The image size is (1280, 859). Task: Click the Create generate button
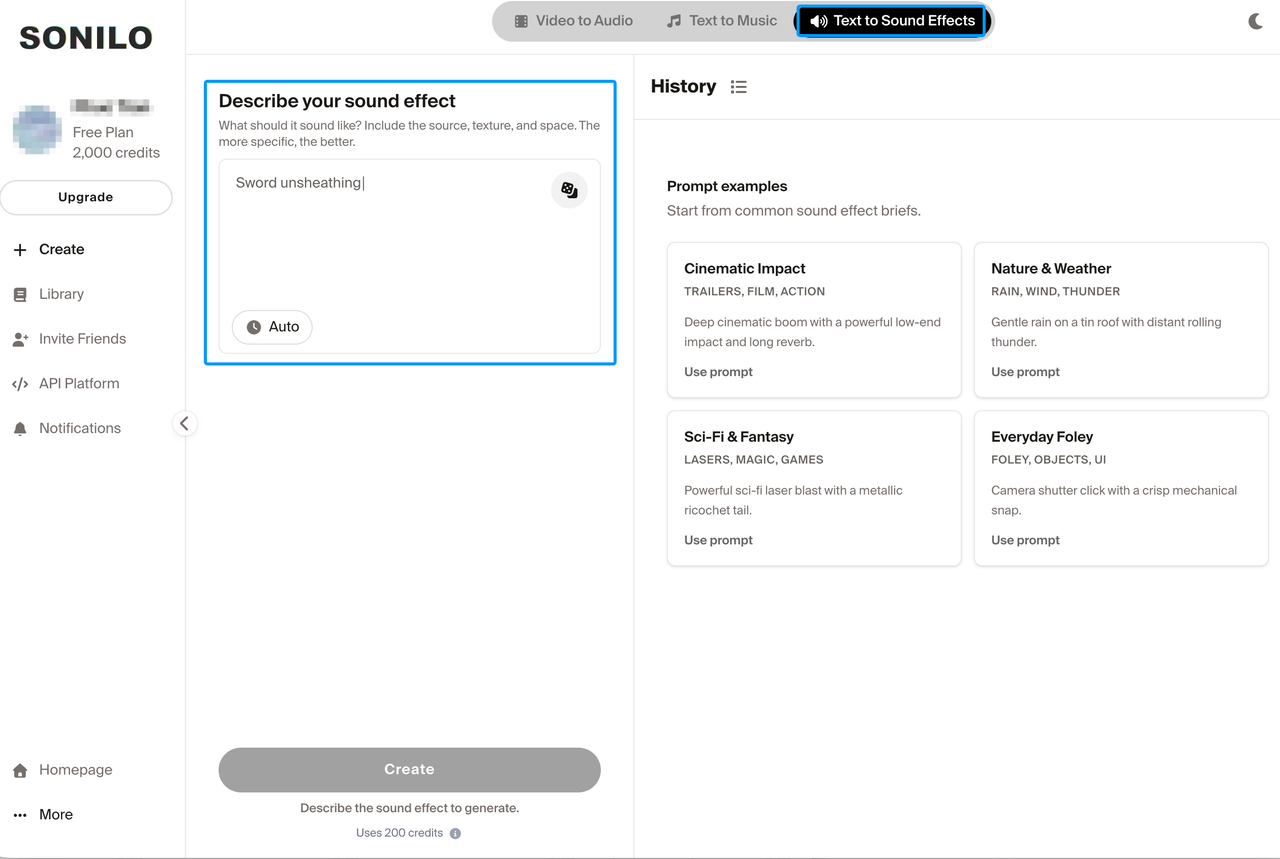[410, 770]
